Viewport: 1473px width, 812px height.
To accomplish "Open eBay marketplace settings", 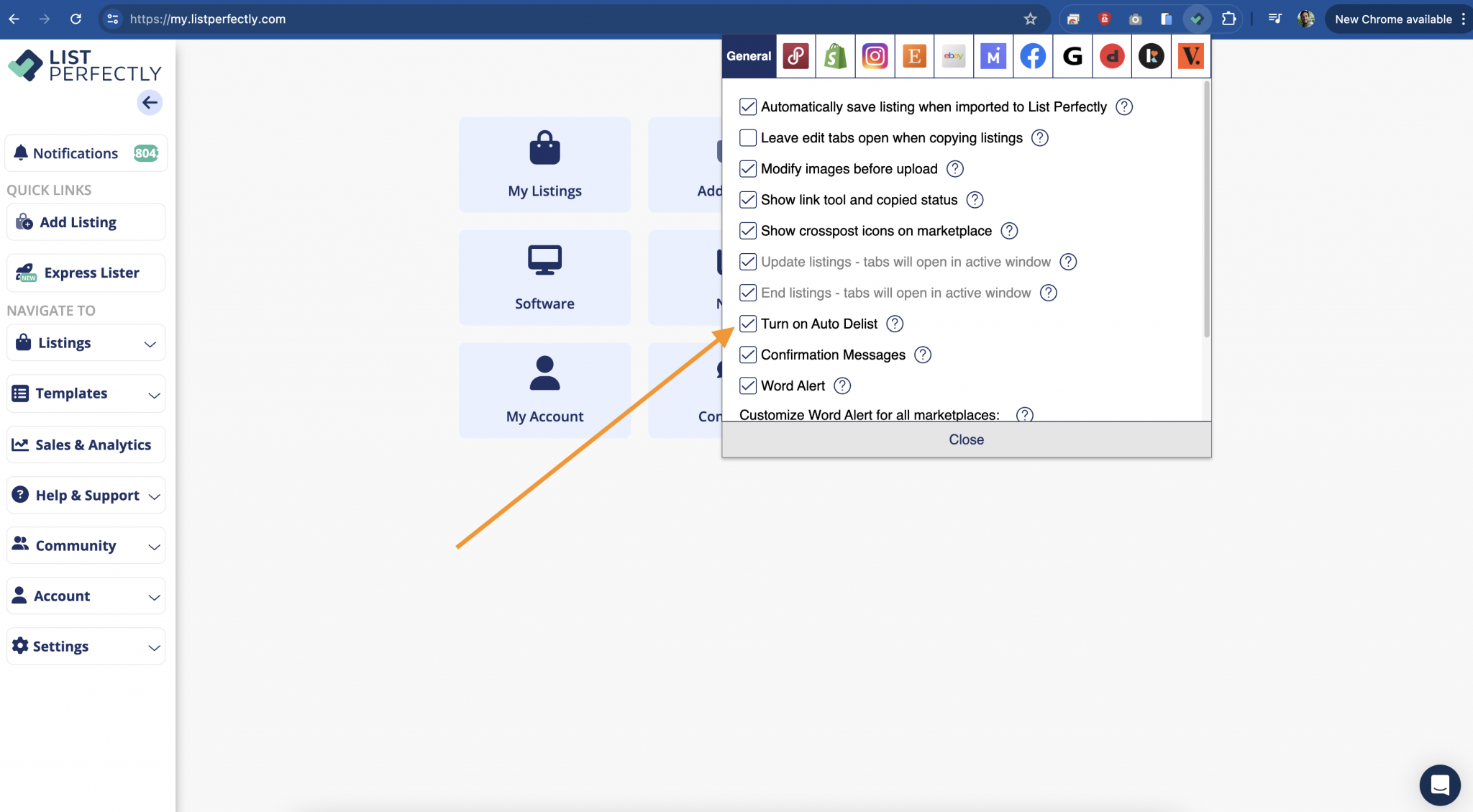I will (x=954, y=56).
